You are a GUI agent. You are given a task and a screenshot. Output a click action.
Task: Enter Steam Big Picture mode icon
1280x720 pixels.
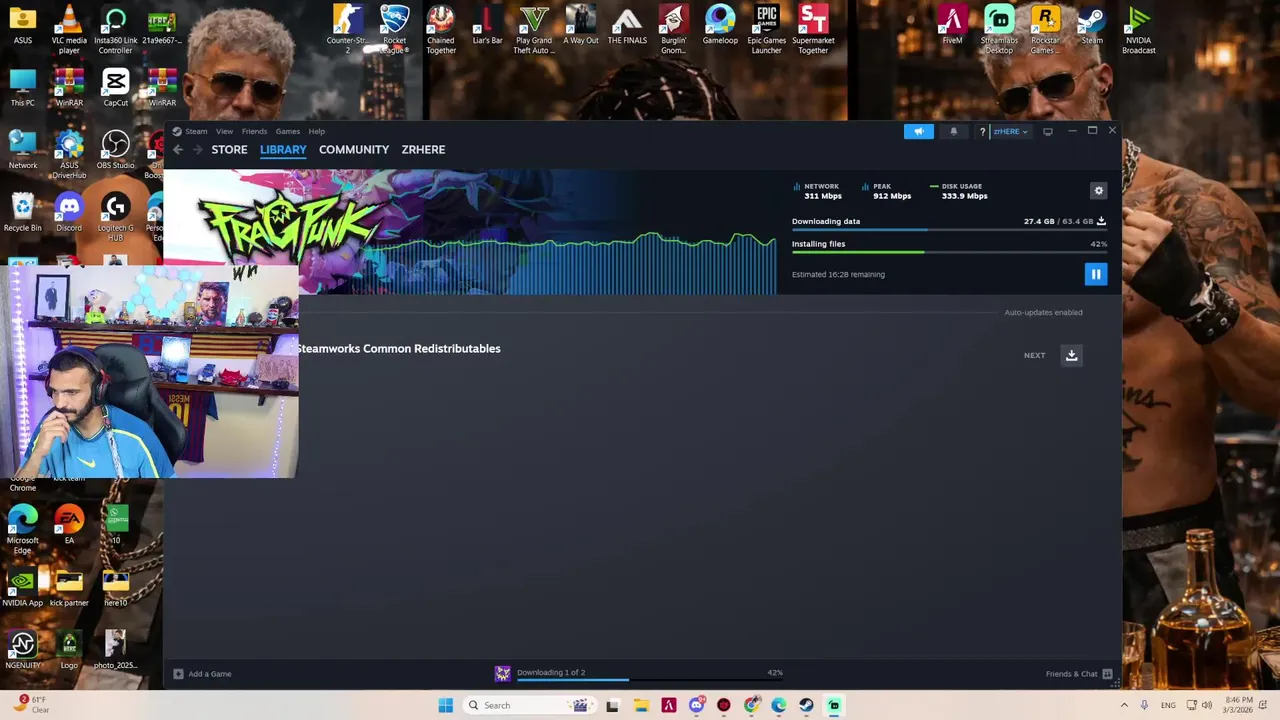pyautogui.click(x=1047, y=131)
